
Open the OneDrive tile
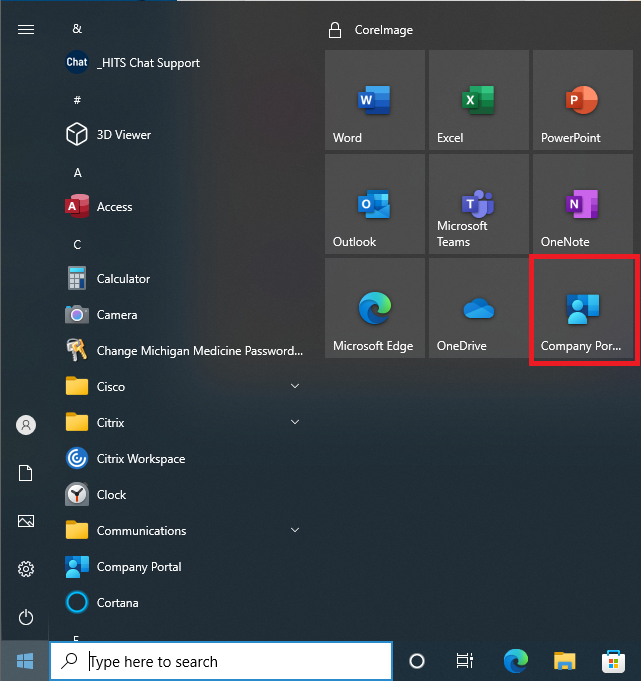point(479,308)
